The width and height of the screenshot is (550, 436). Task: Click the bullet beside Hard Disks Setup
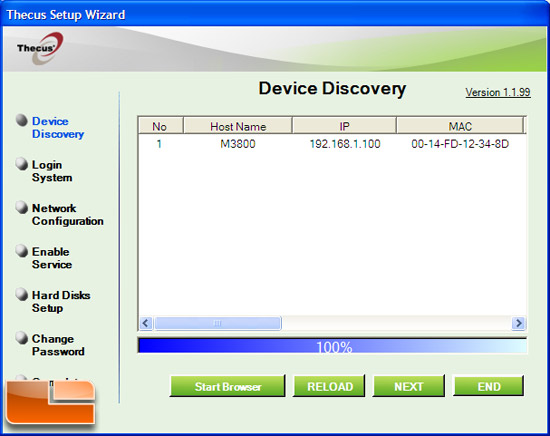tap(22, 294)
